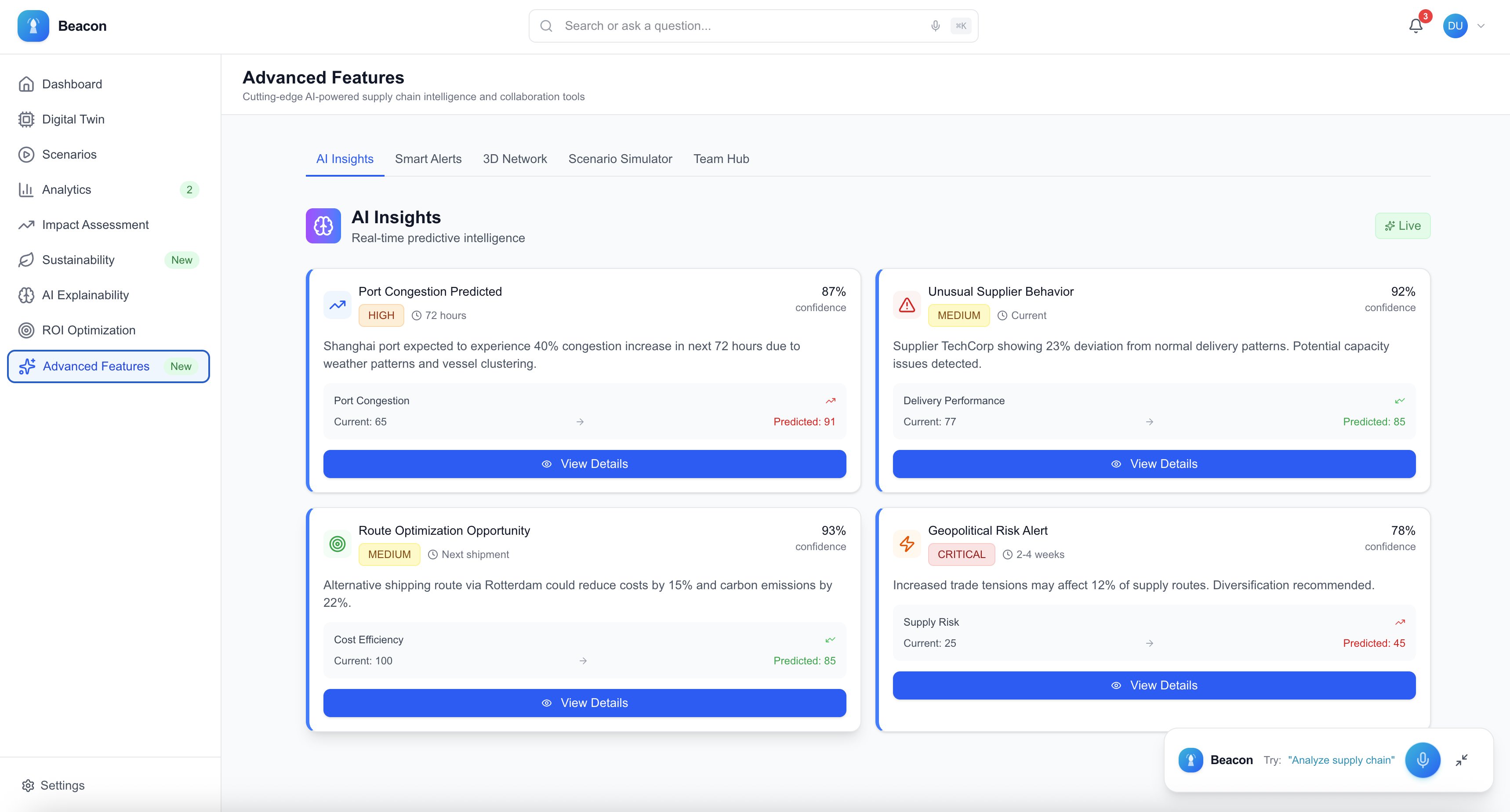Click the notification bell icon

[1416, 26]
